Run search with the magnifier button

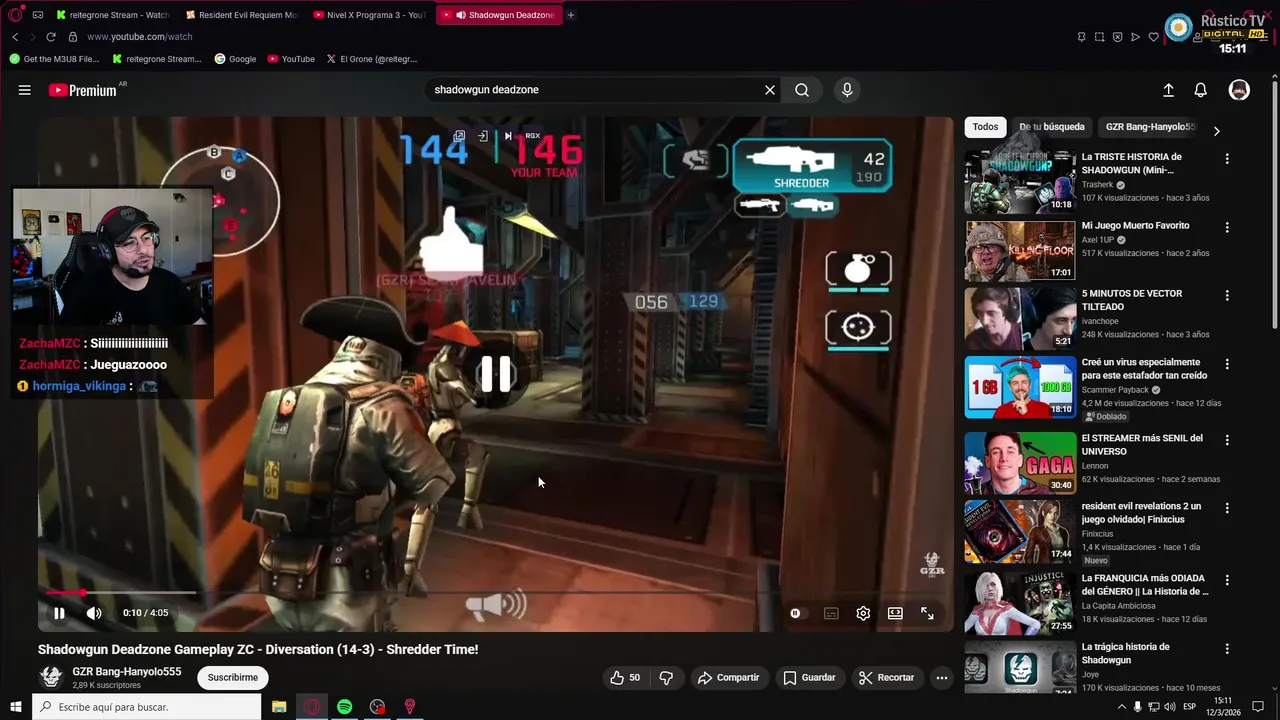(802, 90)
